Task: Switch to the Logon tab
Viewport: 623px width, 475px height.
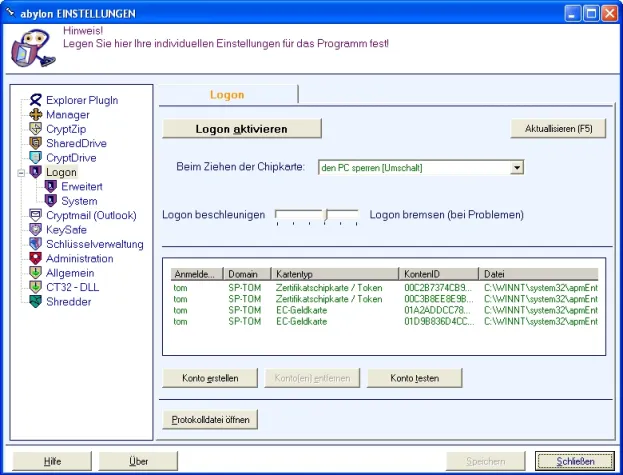Action: [227, 95]
